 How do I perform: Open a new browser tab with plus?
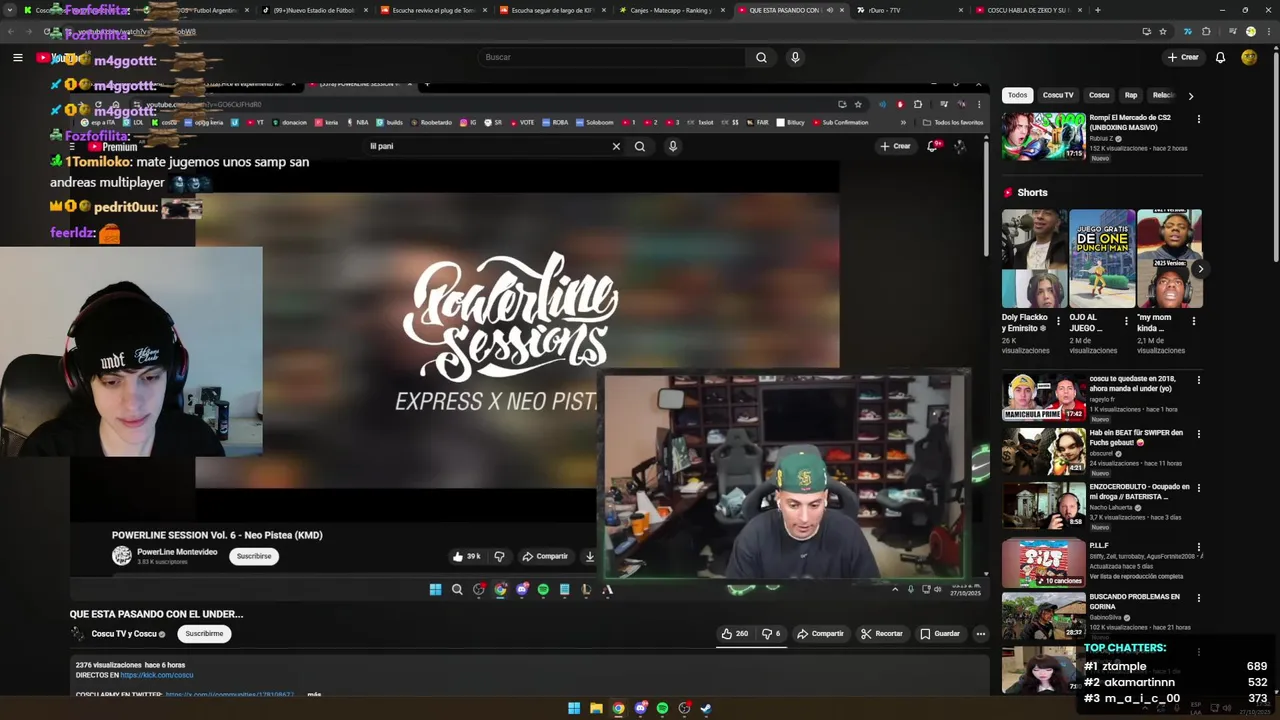click(x=1097, y=10)
